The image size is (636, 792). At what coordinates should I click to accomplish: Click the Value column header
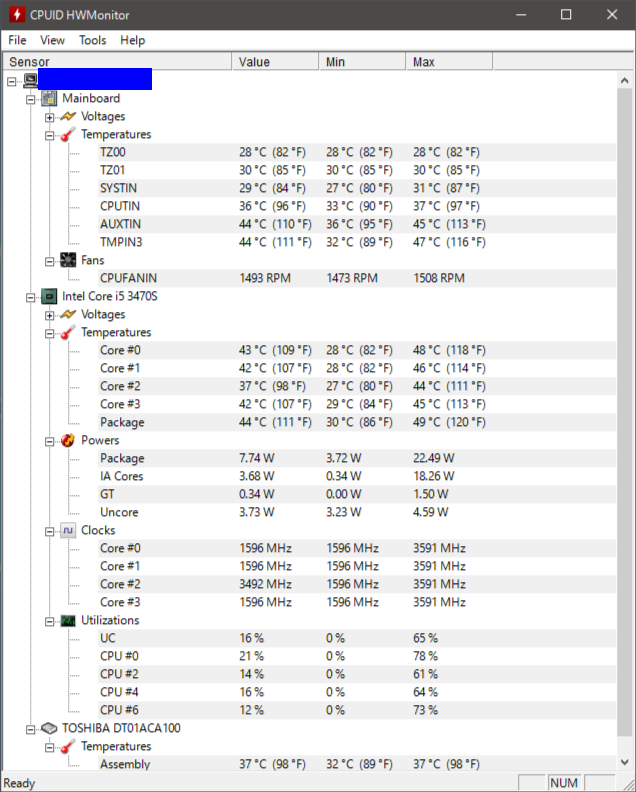point(275,62)
